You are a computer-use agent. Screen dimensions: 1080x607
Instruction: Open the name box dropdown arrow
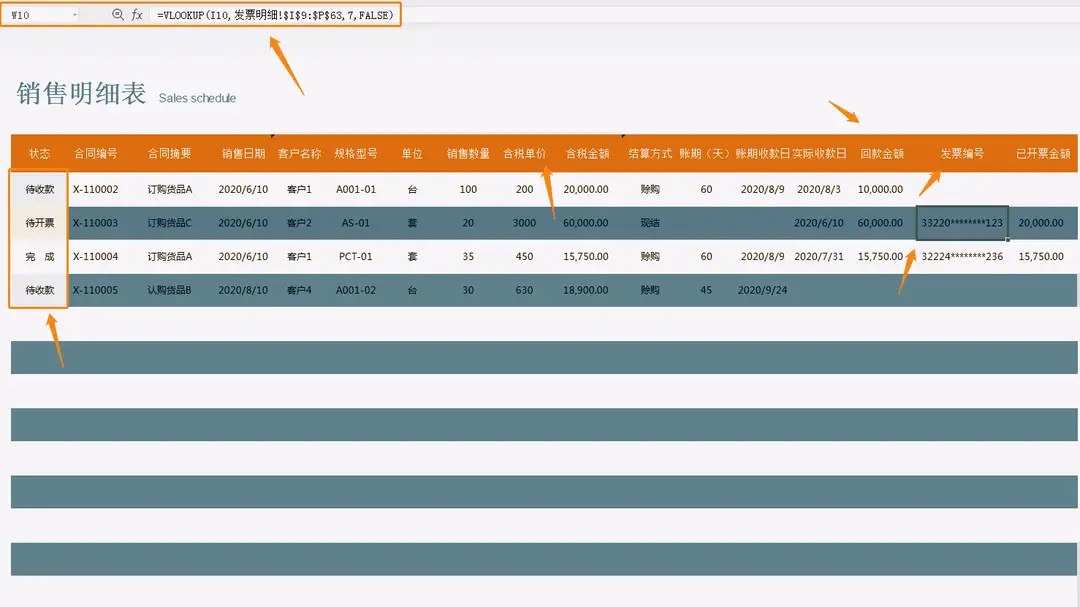(74, 15)
